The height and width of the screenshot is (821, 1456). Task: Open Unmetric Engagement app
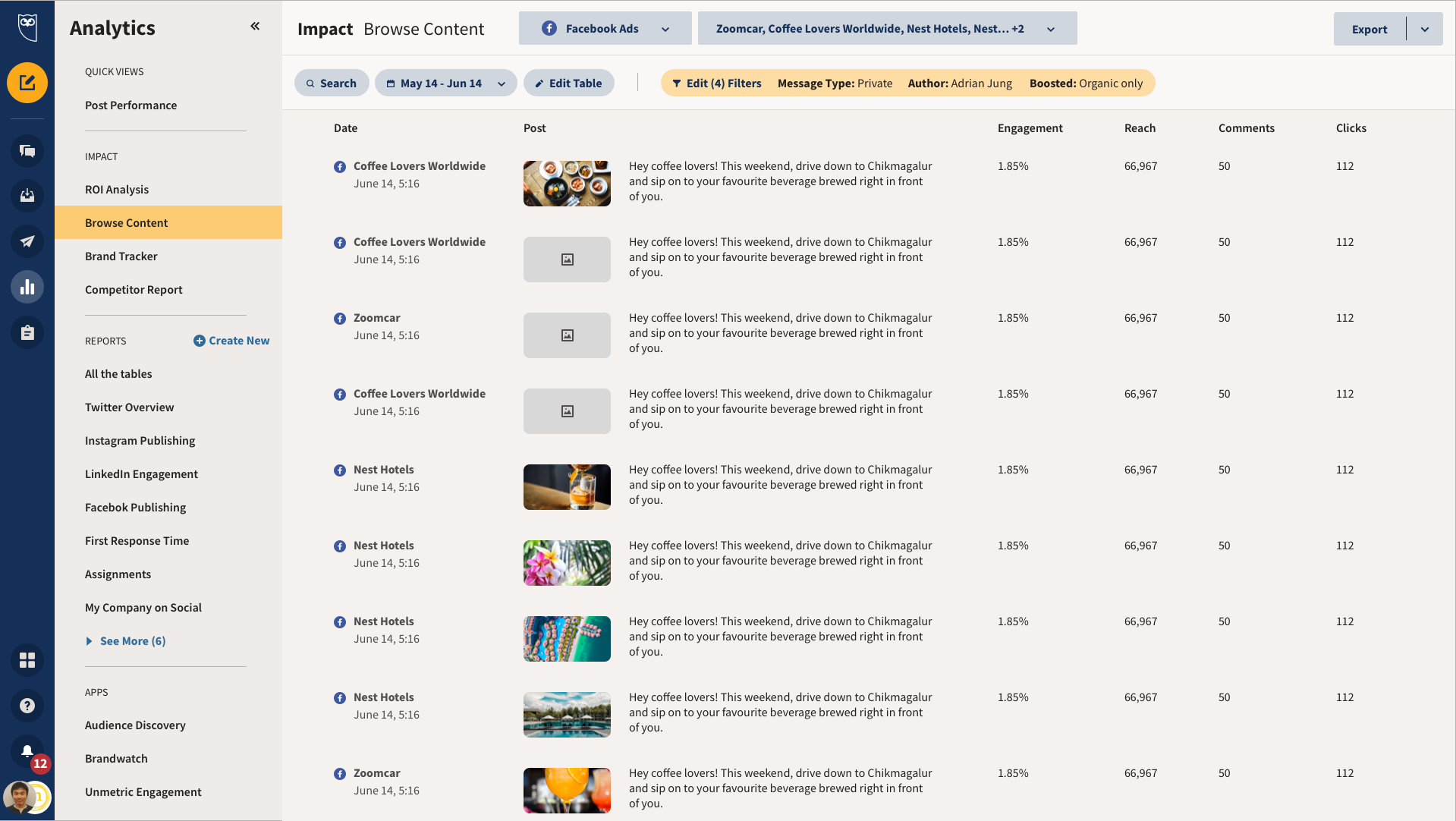143,792
